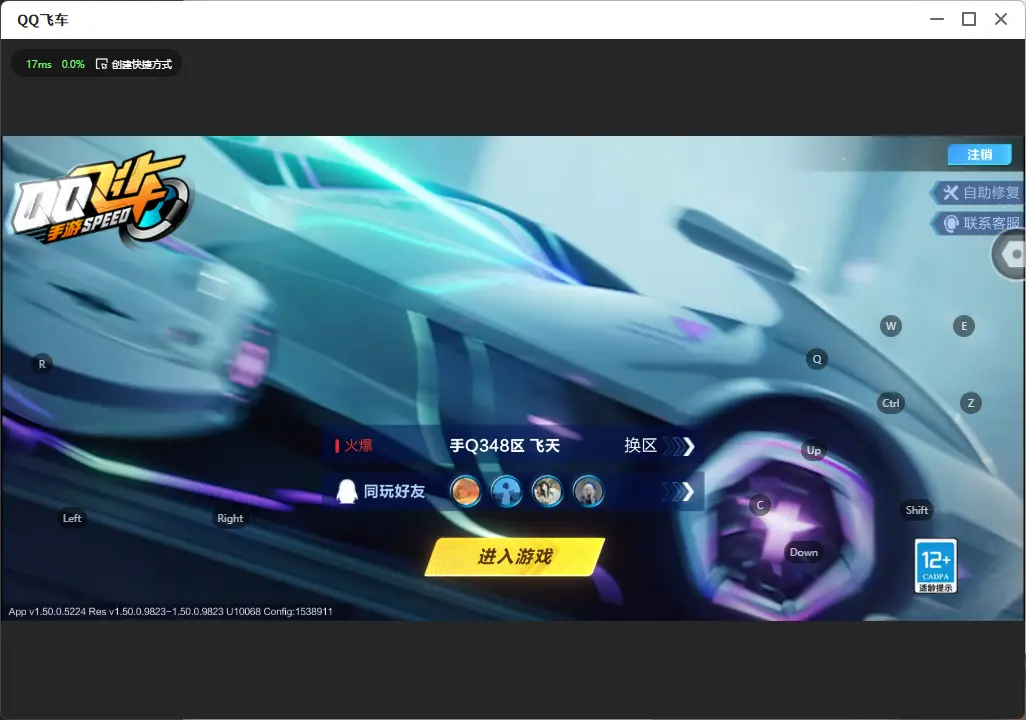
Task: Click the fourth white-haired friend avatar
Action: point(588,492)
